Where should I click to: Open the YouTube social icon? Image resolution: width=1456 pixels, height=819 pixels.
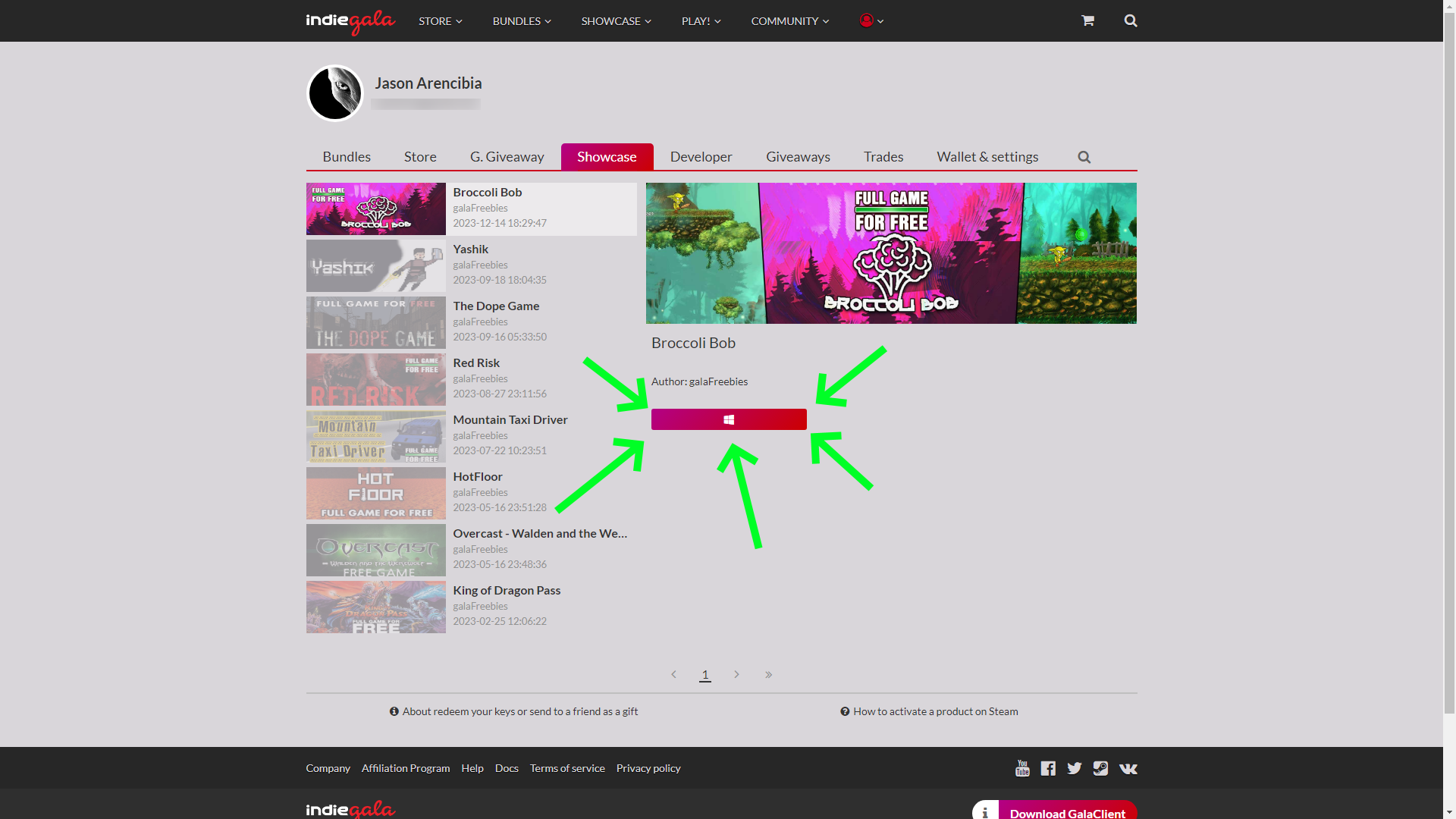(x=1022, y=768)
